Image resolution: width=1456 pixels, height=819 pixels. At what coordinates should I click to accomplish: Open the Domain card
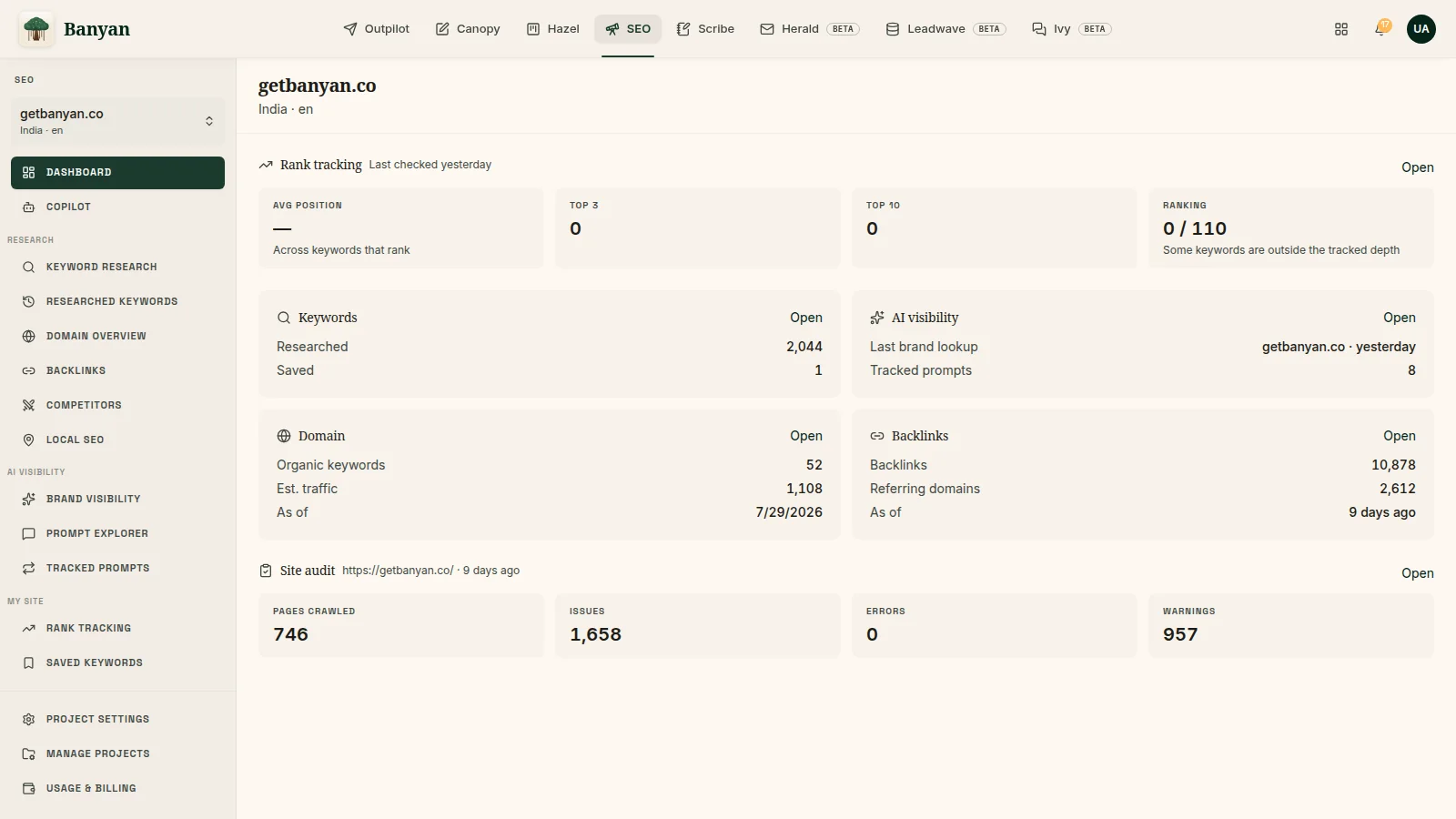coord(805,436)
